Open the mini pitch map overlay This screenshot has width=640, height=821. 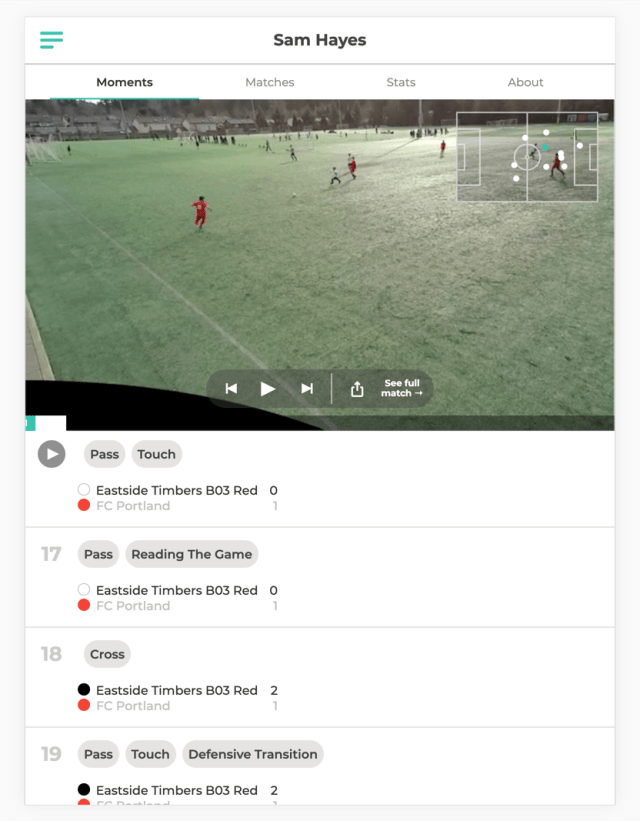(527, 157)
